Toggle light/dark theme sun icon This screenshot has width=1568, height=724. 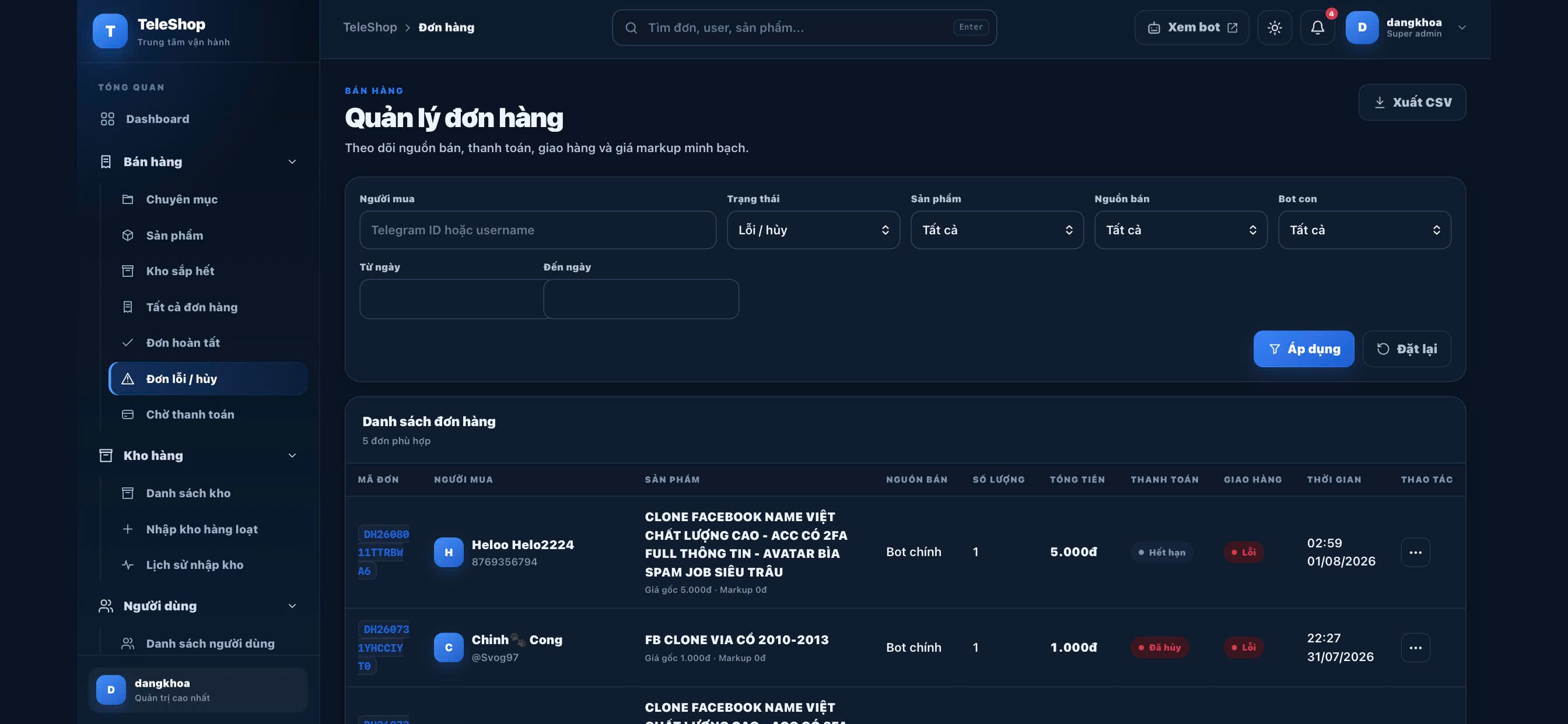pos(1275,27)
